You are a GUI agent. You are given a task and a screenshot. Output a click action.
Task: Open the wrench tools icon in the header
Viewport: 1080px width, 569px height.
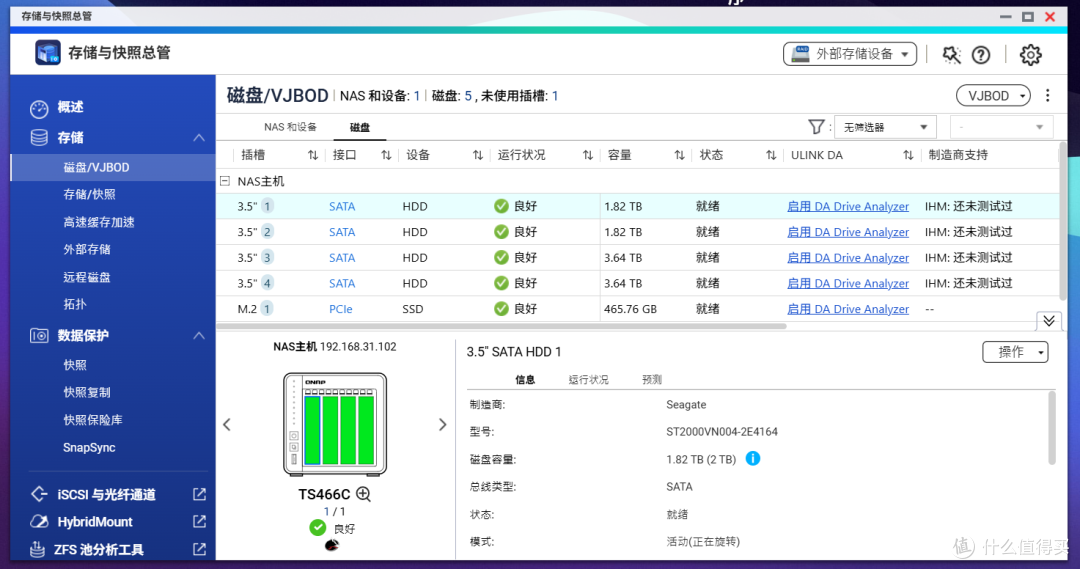pyautogui.click(x=951, y=54)
